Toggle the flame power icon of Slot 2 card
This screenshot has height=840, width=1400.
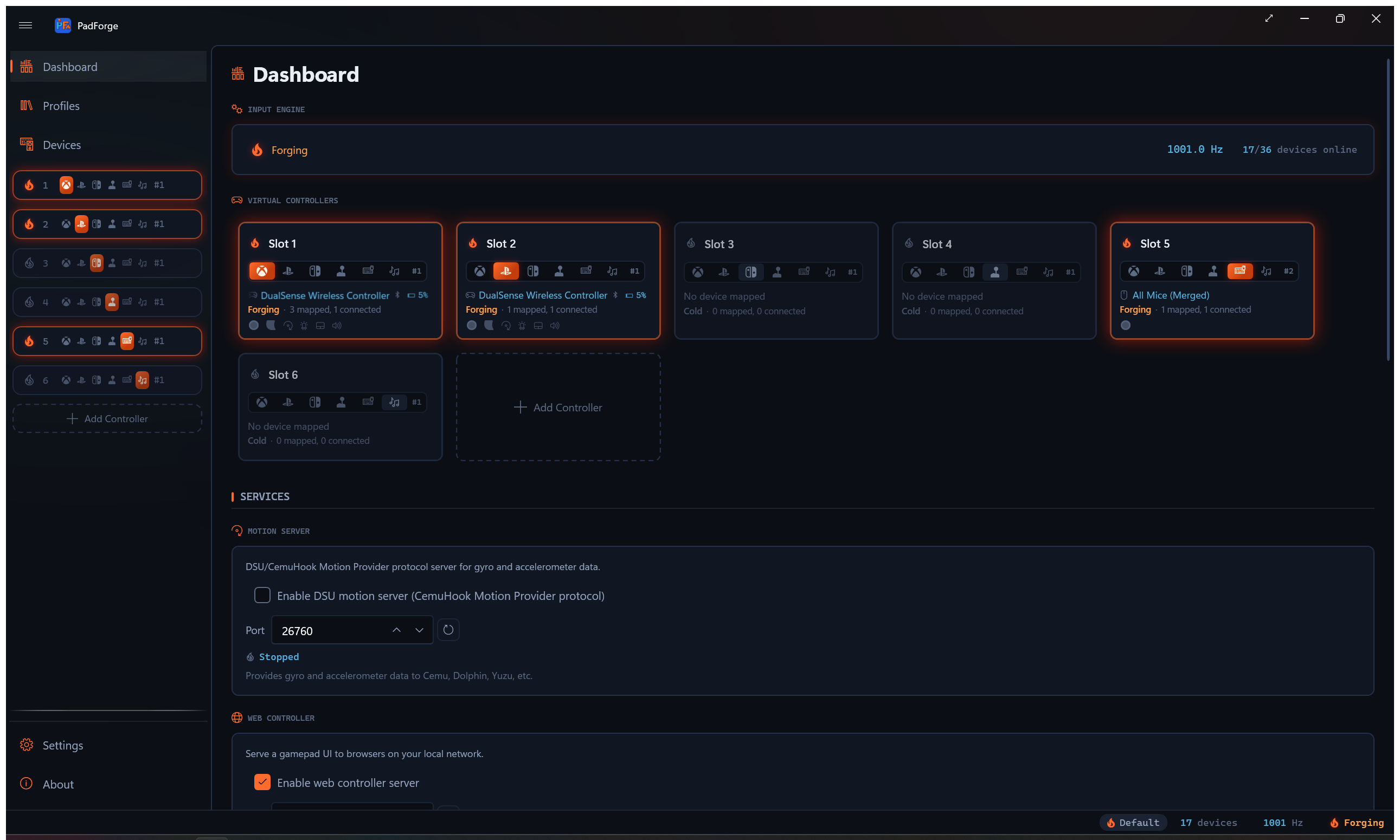(x=473, y=243)
